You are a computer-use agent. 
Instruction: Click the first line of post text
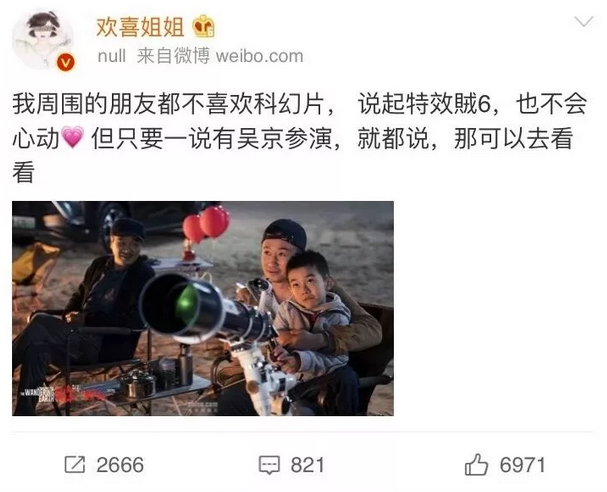tap(300, 104)
